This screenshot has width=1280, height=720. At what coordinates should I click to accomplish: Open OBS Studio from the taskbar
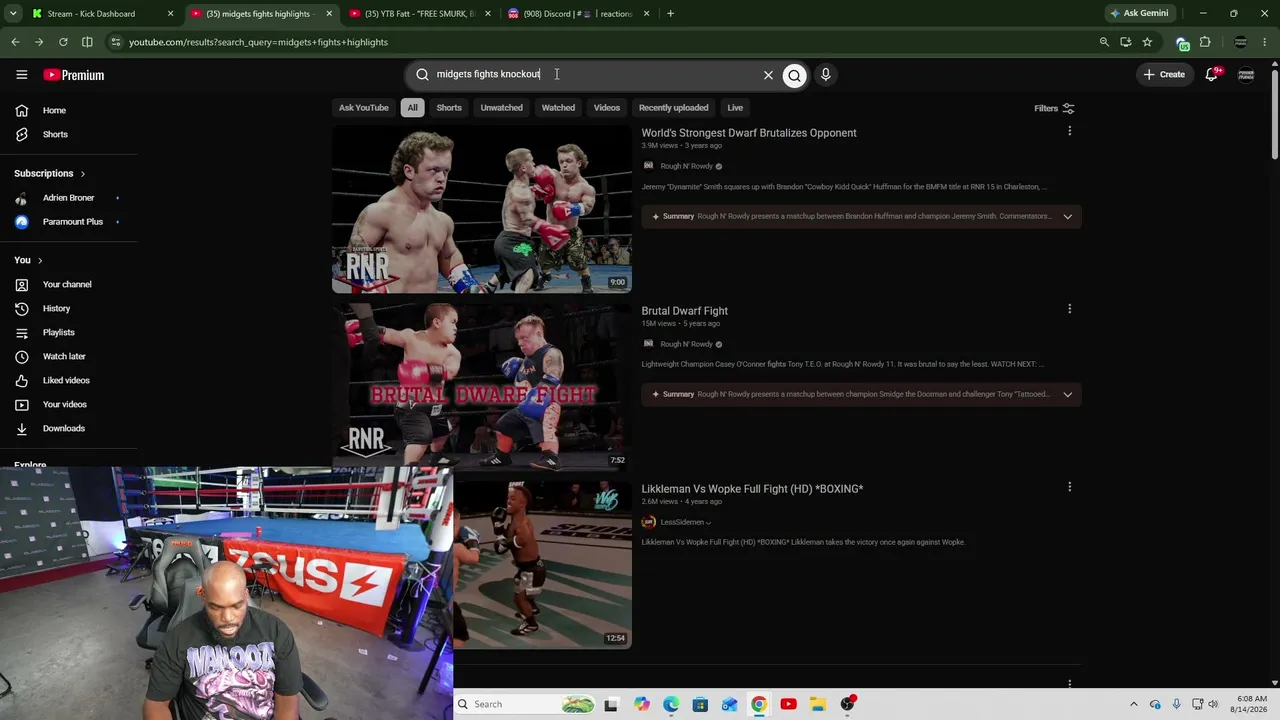[847, 704]
